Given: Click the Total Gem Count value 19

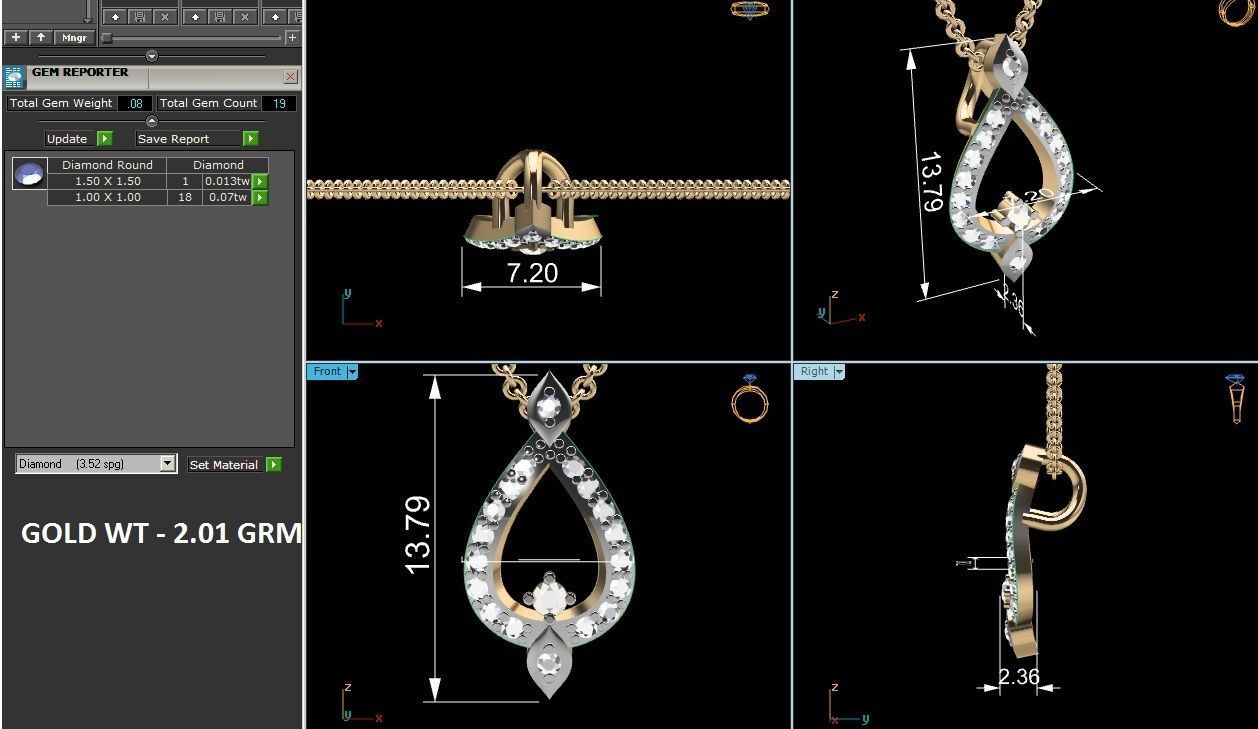Looking at the screenshot, I should (279, 103).
